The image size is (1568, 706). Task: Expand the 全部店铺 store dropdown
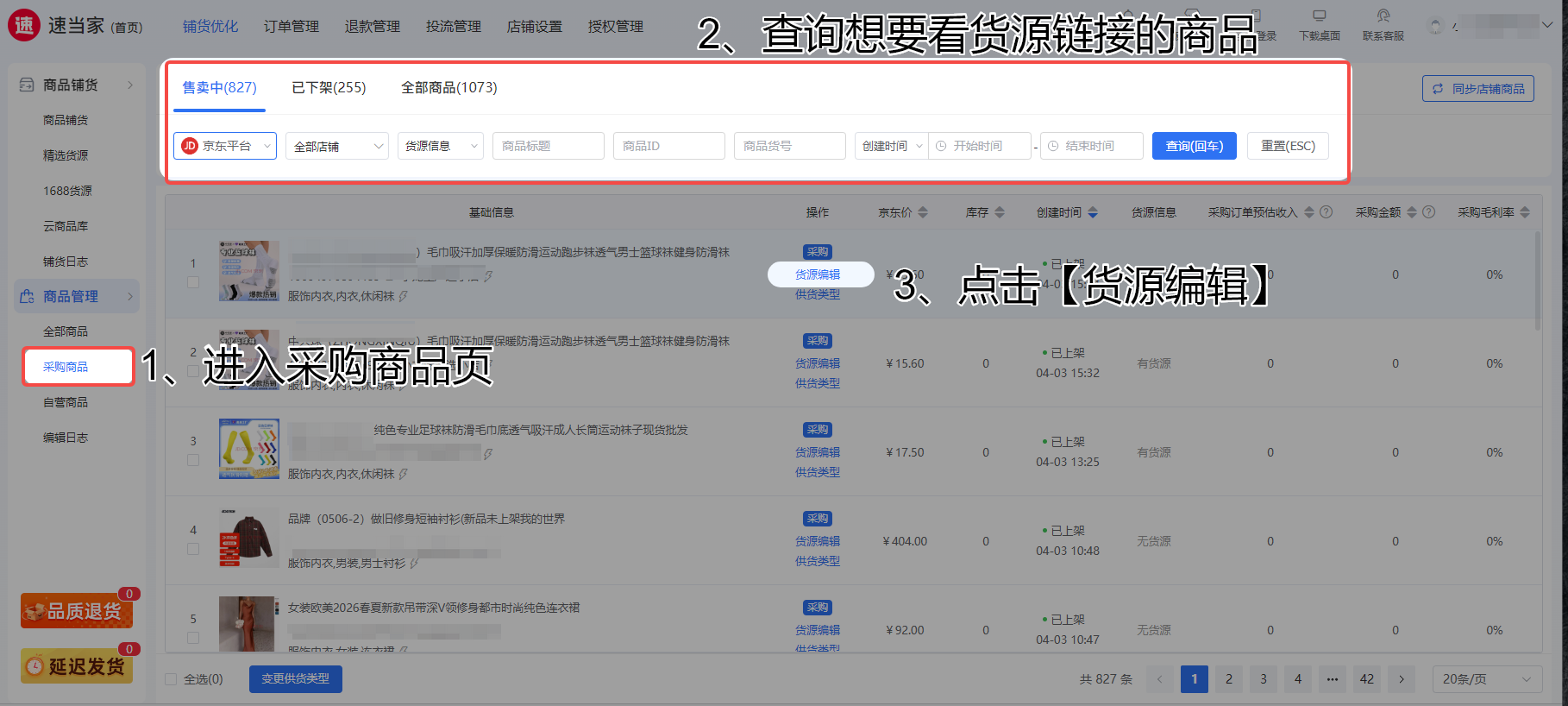click(x=337, y=146)
